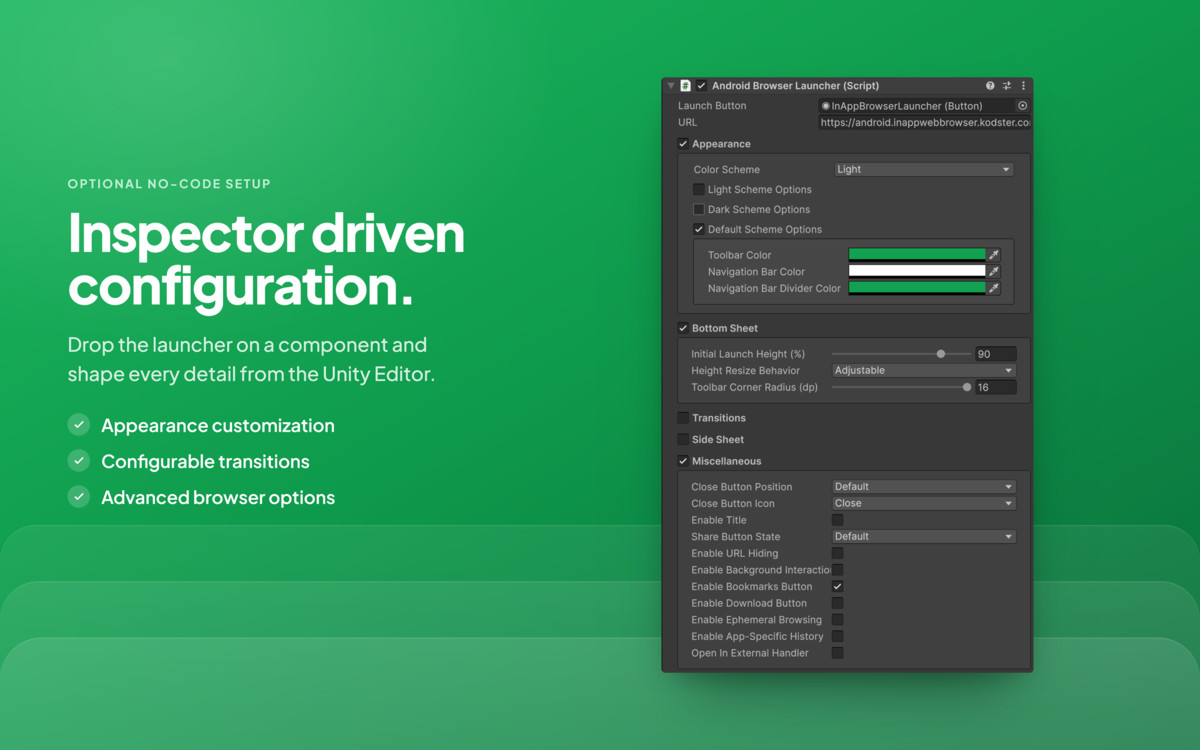
Task: Click checkmark icon beside Appearance customization
Action: [79, 425]
